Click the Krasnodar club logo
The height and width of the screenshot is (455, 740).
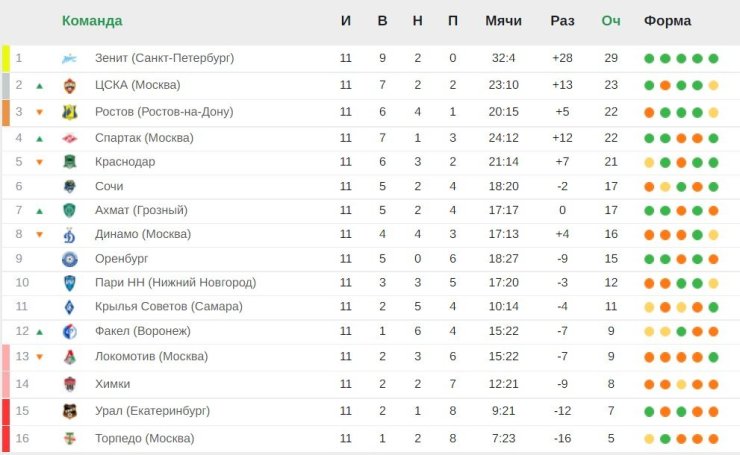[x=69, y=162]
